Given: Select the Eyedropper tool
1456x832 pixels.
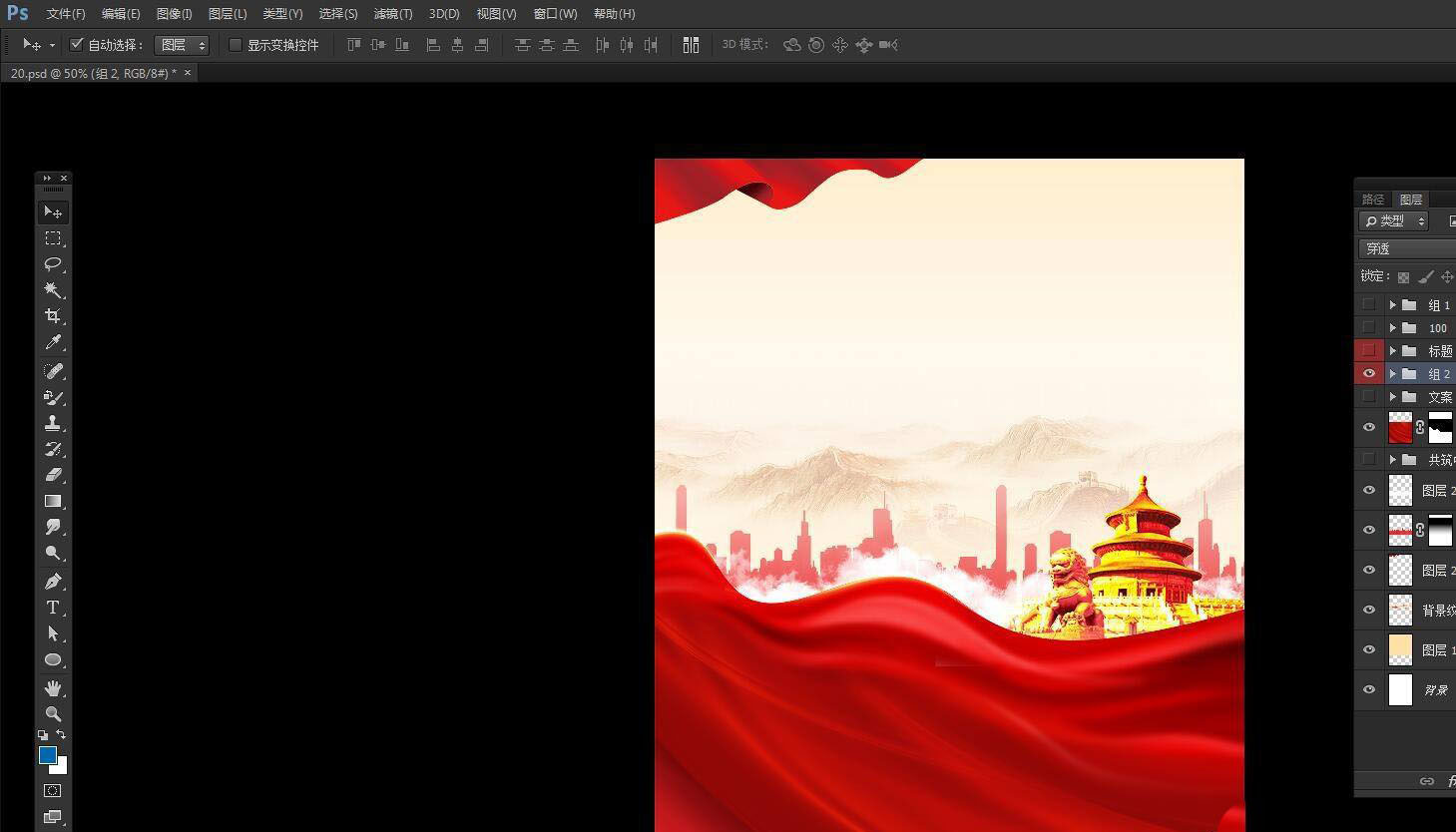Looking at the screenshot, I should [53, 342].
